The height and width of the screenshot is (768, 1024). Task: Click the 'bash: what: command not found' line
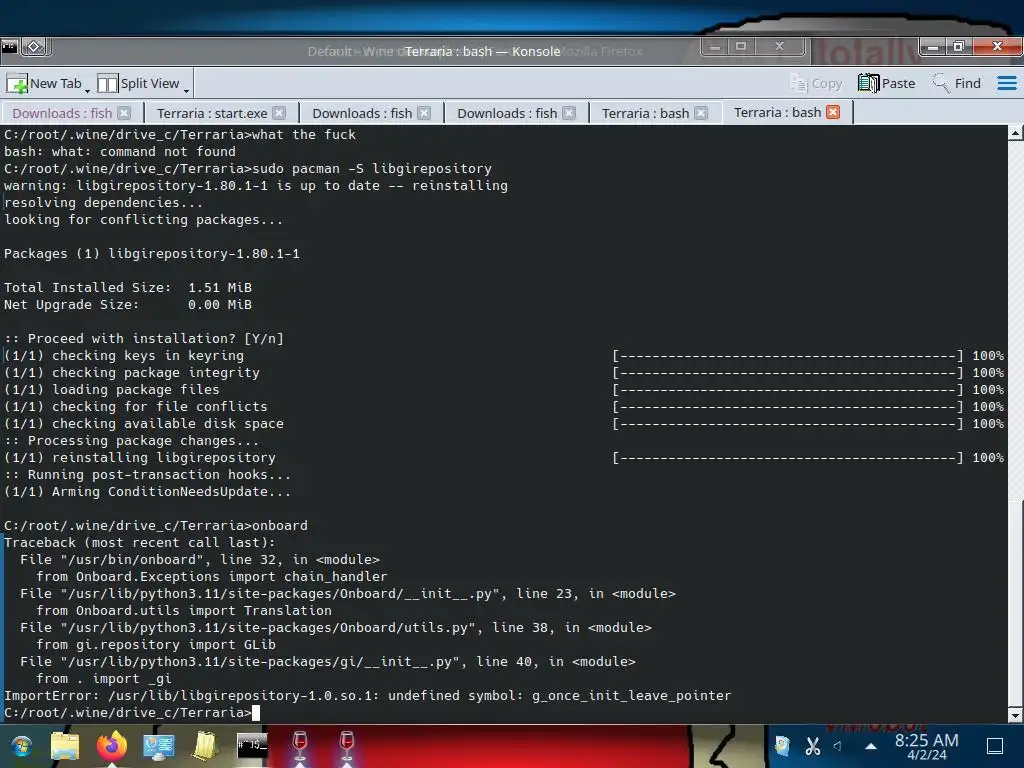pos(120,152)
